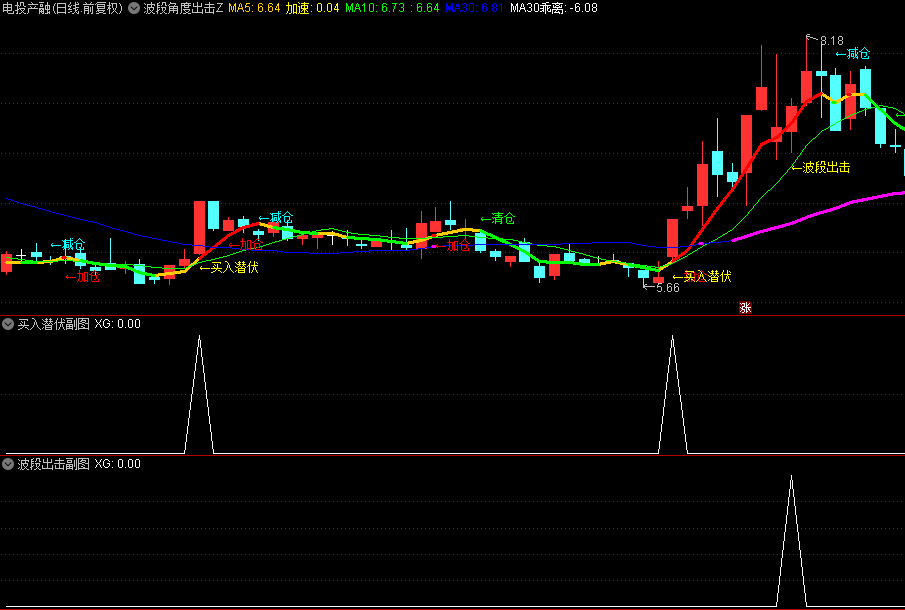The height and width of the screenshot is (610, 905).
Task: Click the MA30乖离: -6.08 readout
Action: (554, 8)
